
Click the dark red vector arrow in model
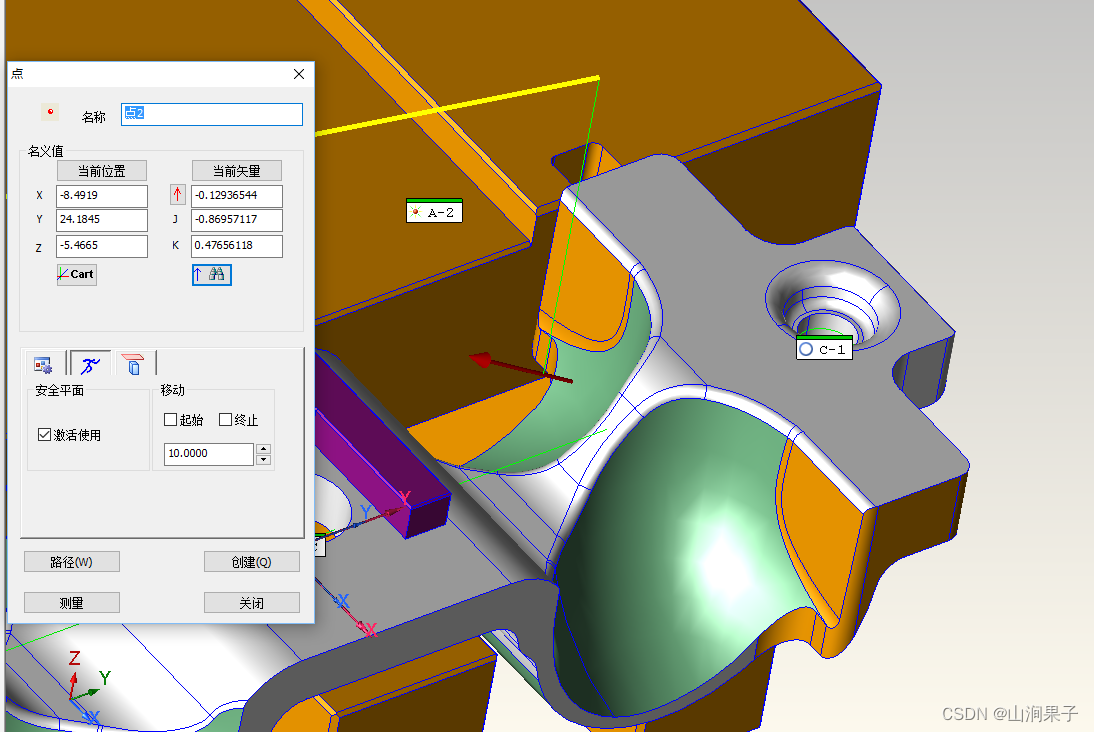tap(520, 368)
